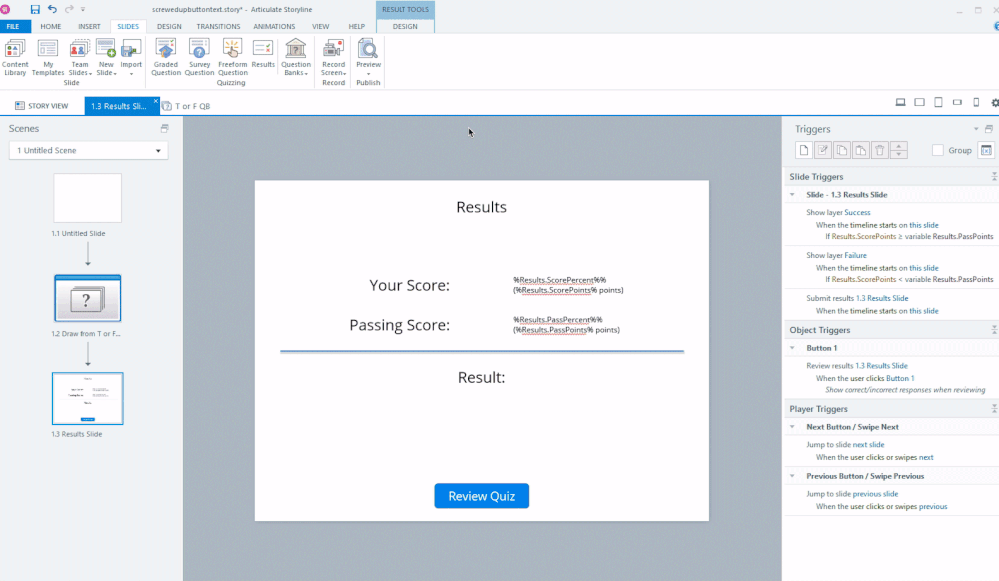
Task: Collapse the Object Triggers section
Action: click(x=994, y=329)
